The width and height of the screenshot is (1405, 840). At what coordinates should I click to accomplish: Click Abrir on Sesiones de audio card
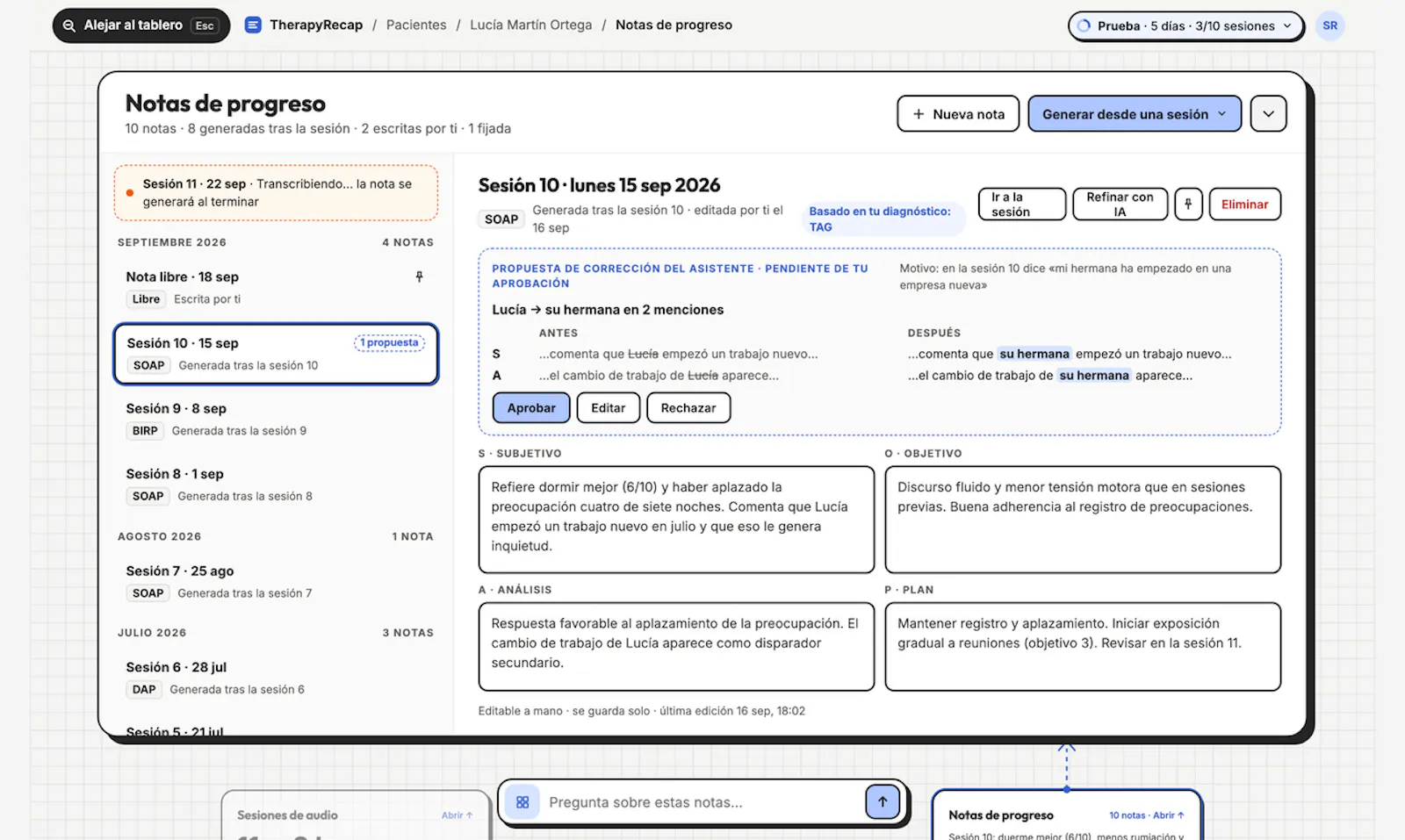point(457,815)
